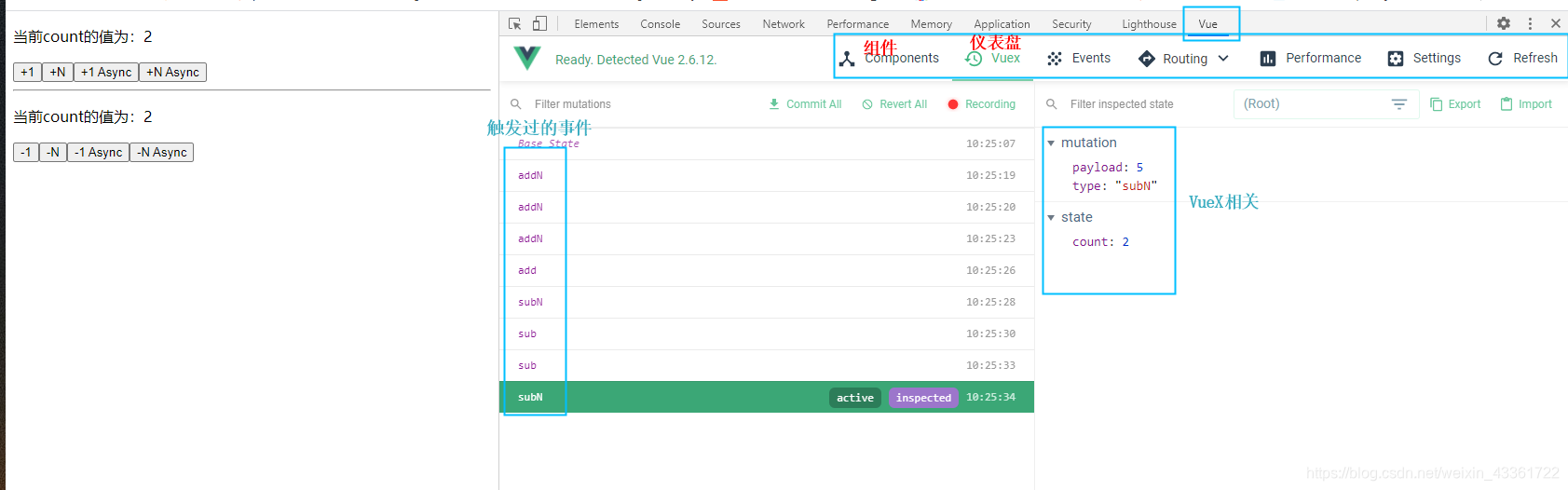
Task: Switch to the Vuex tab
Action: point(993,58)
